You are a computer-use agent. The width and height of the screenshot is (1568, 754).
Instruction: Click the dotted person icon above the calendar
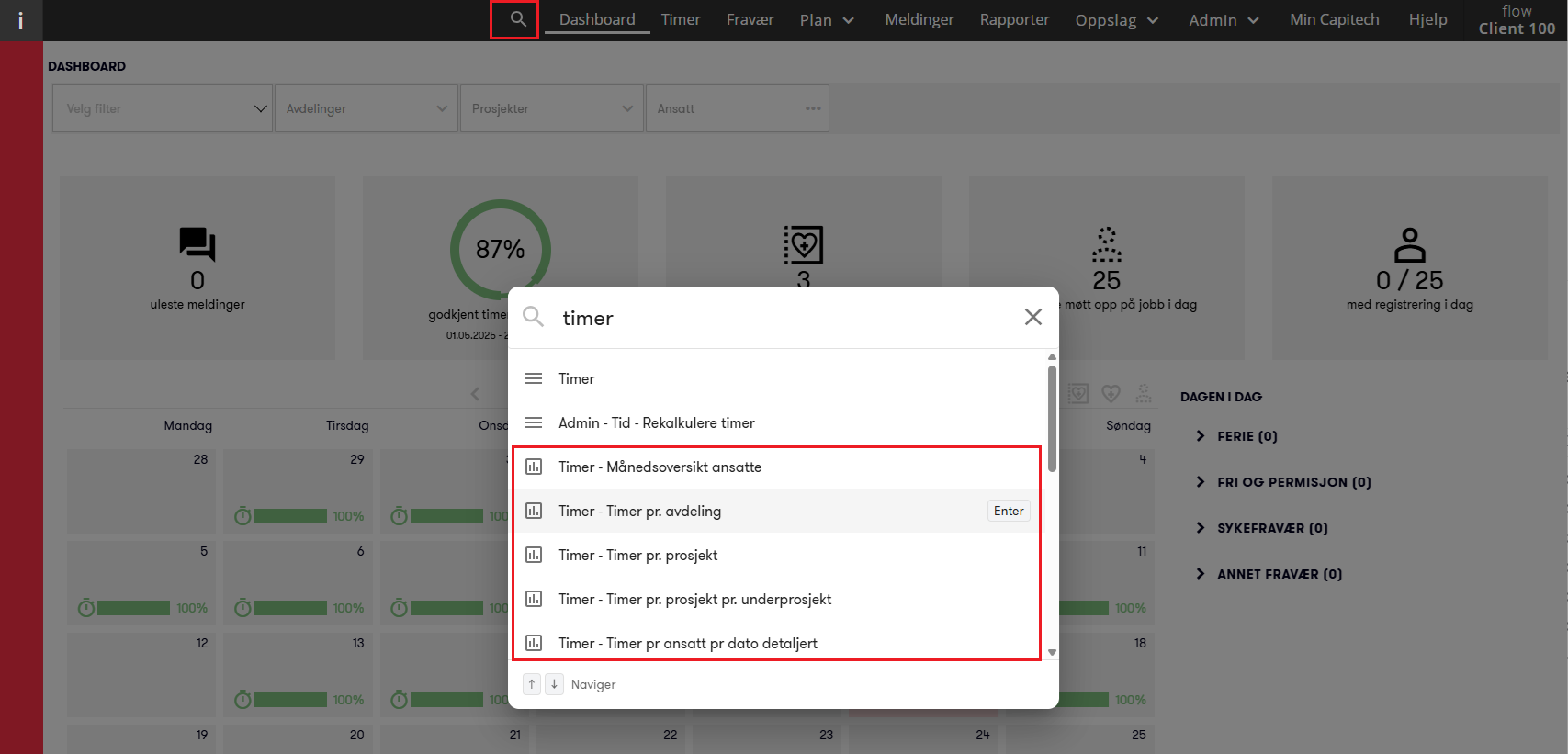(x=1144, y=394)
